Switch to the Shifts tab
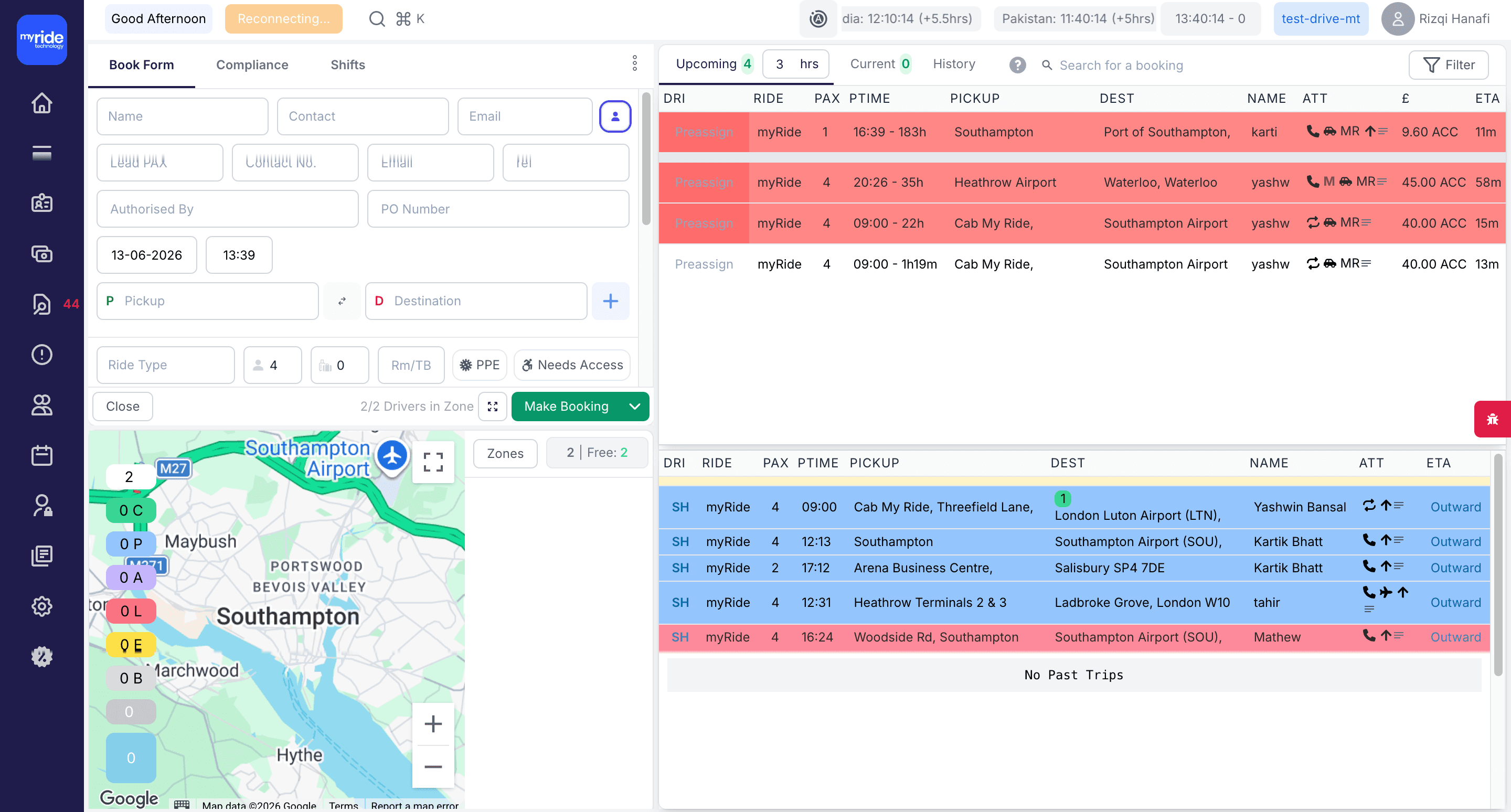This screenshot has width=1511, height=812. click(x=348, y=65)
